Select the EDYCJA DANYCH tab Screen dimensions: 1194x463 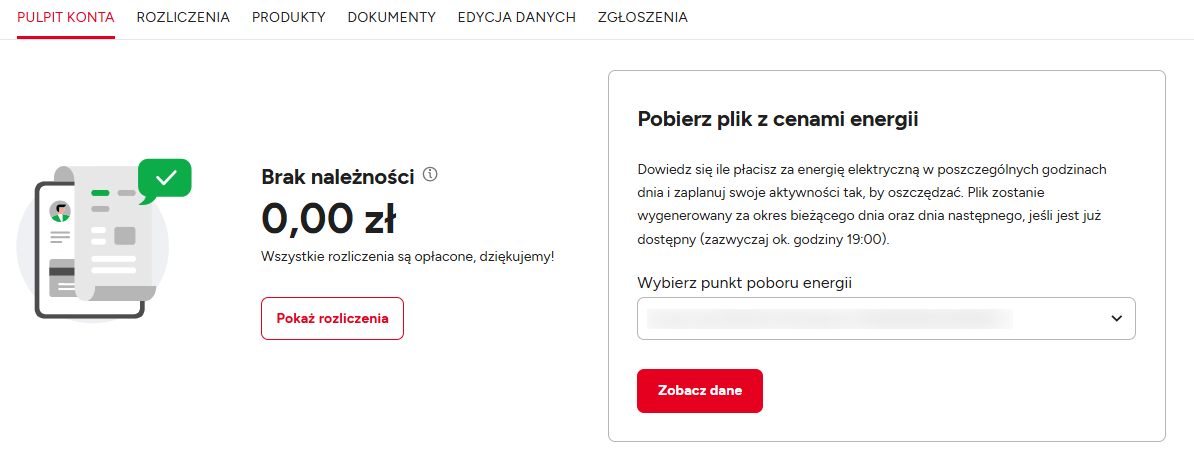(516, 17)
